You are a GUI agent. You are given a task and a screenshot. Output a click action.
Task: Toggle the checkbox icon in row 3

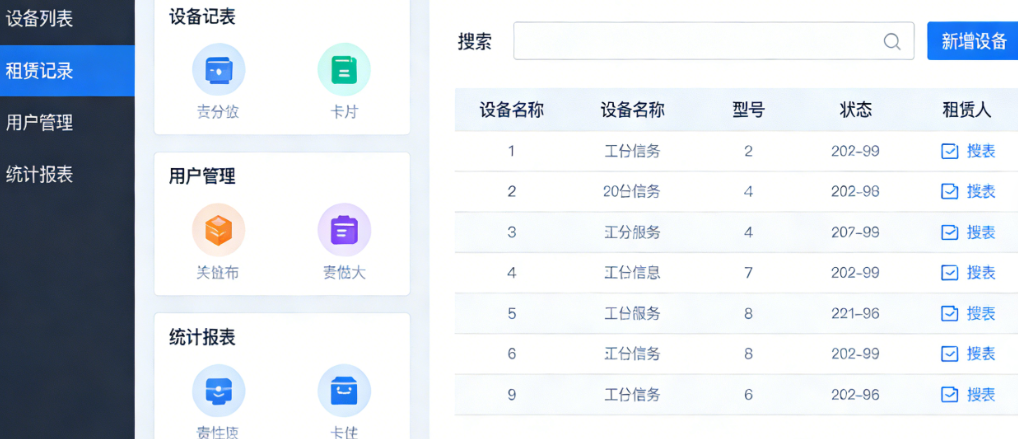950,232
